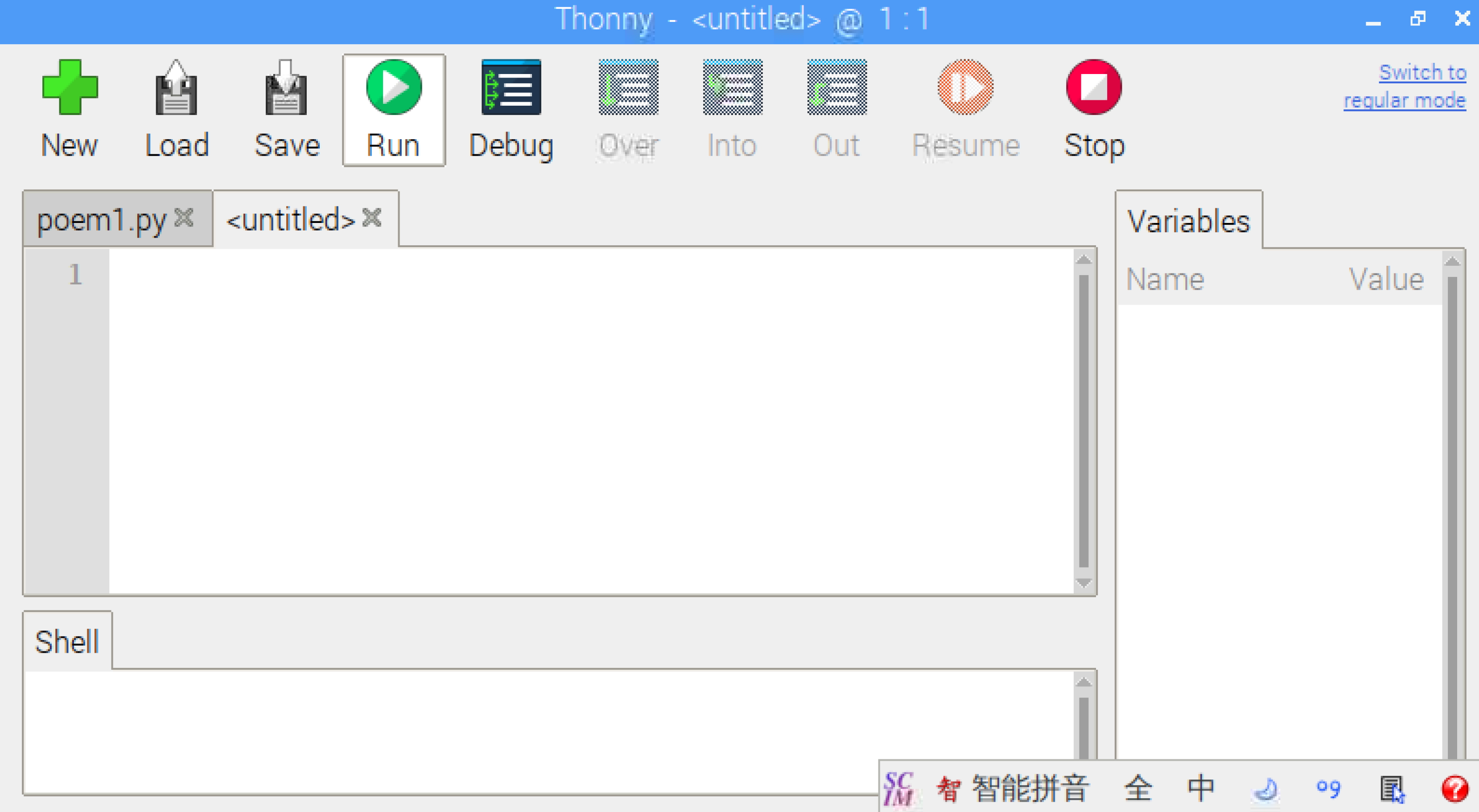Toggle full-width 全 letter mode
The width and height of the screenshot is (1479, 812).
pyautogui.click(x=1138, y=788)
